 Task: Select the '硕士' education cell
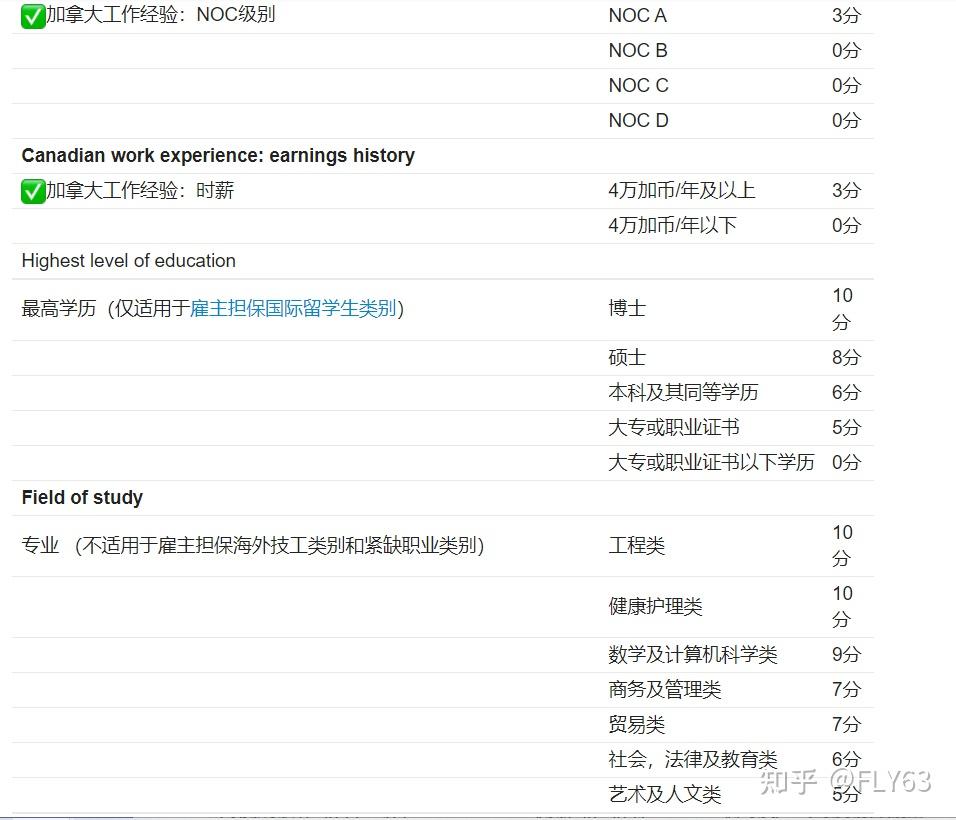pyautogui.click(x=627, y=357)
